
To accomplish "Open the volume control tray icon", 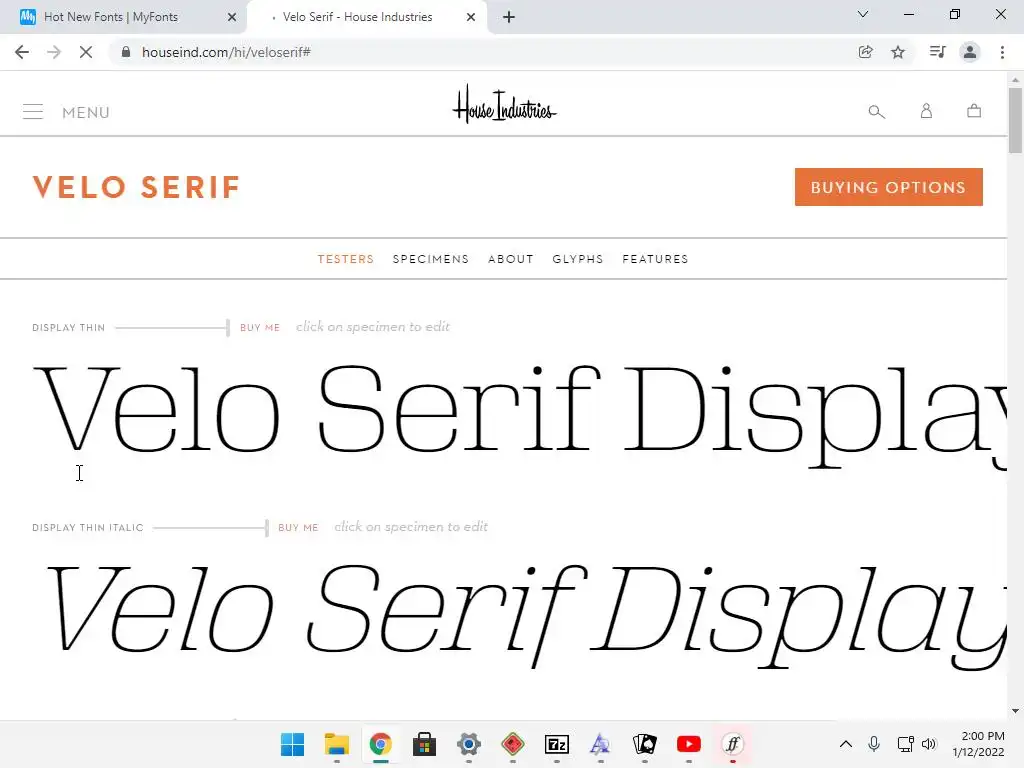I will click(929, 744).
